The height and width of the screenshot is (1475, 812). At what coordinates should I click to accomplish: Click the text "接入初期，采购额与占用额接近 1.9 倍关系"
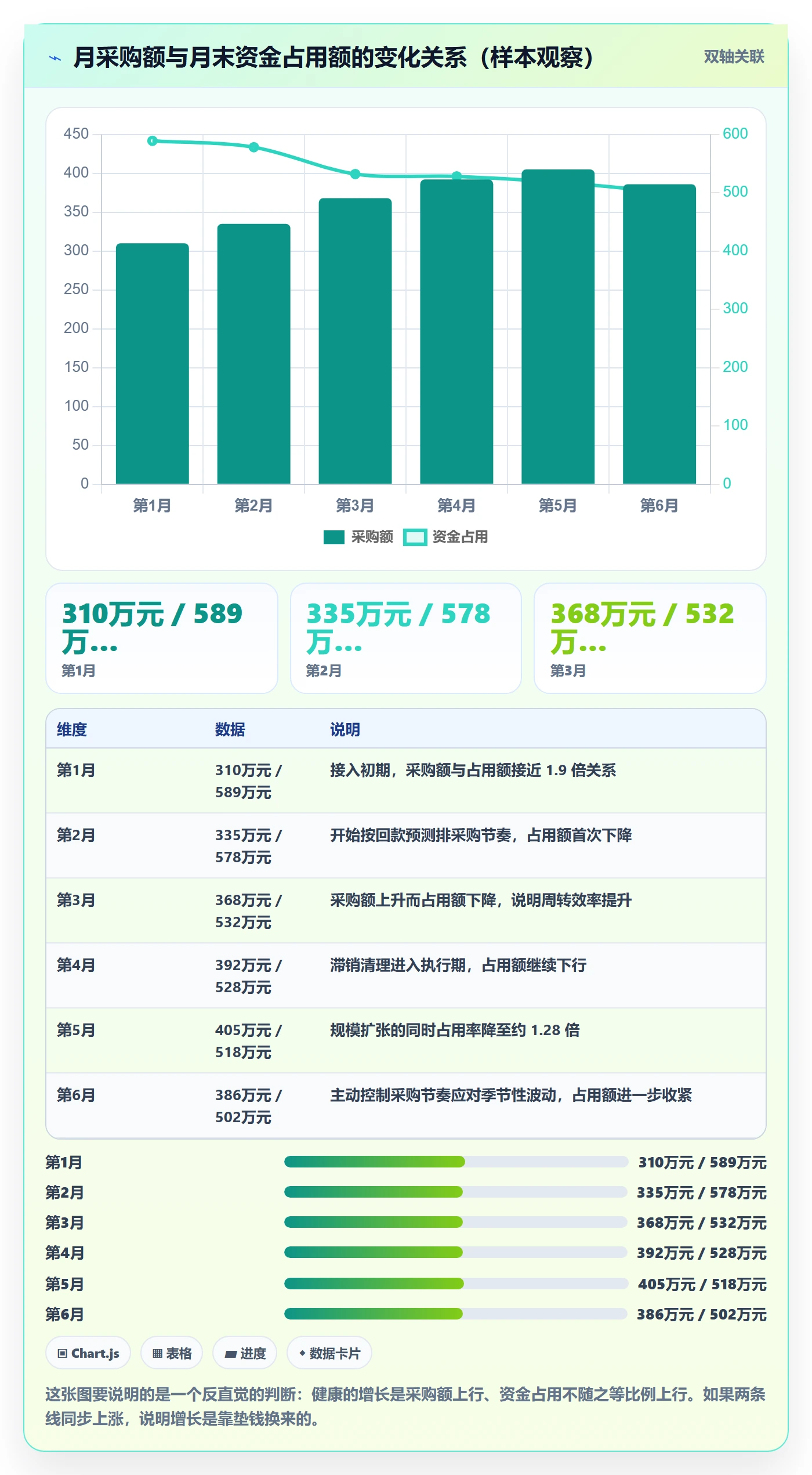click(473, 770)
